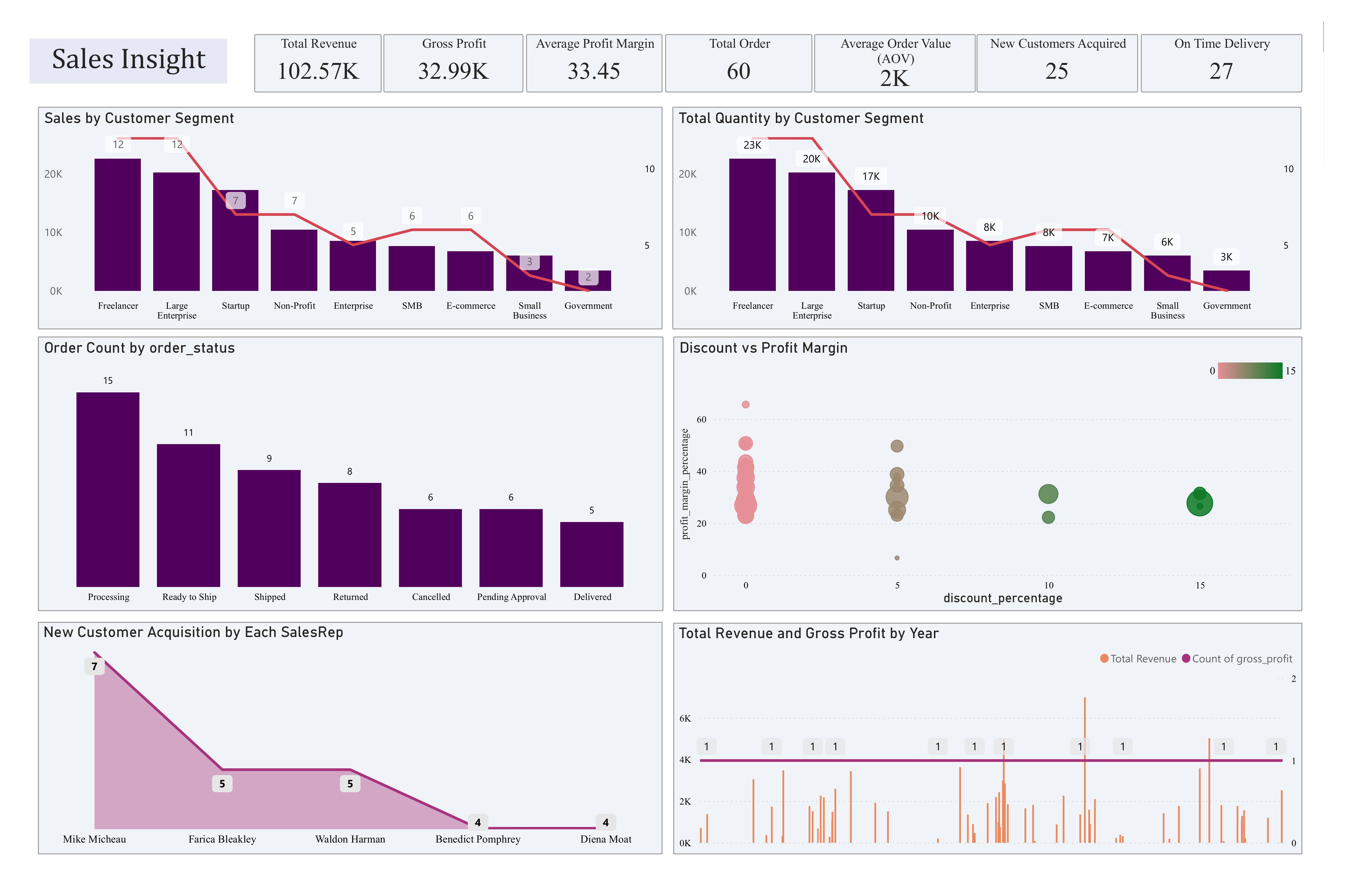This screenshot has height=896, width=1345.
Task: Click the 15 data label above Processing
Action: [x=108, y=381]
